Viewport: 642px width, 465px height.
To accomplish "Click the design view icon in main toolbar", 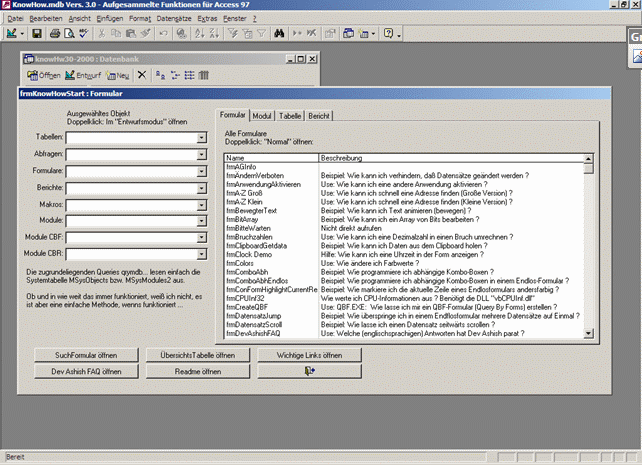I will [11, 34].
